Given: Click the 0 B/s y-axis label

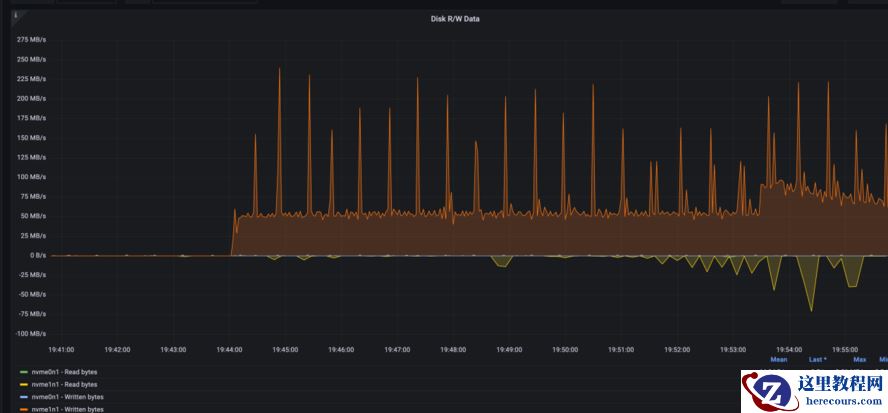Looking at the screenshot, I should 37,256.
